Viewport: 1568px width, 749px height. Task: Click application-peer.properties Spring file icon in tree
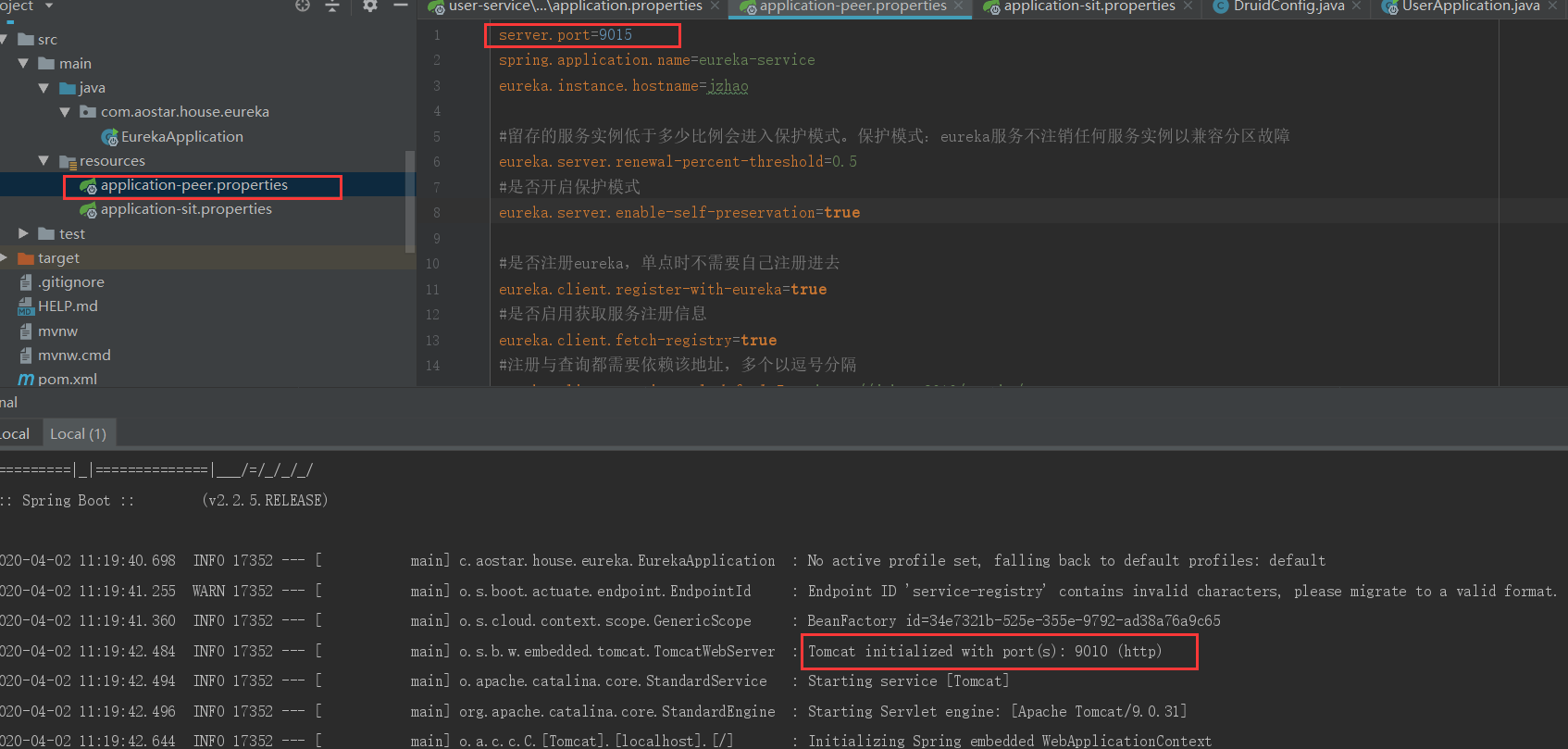[x=89, y=186]
